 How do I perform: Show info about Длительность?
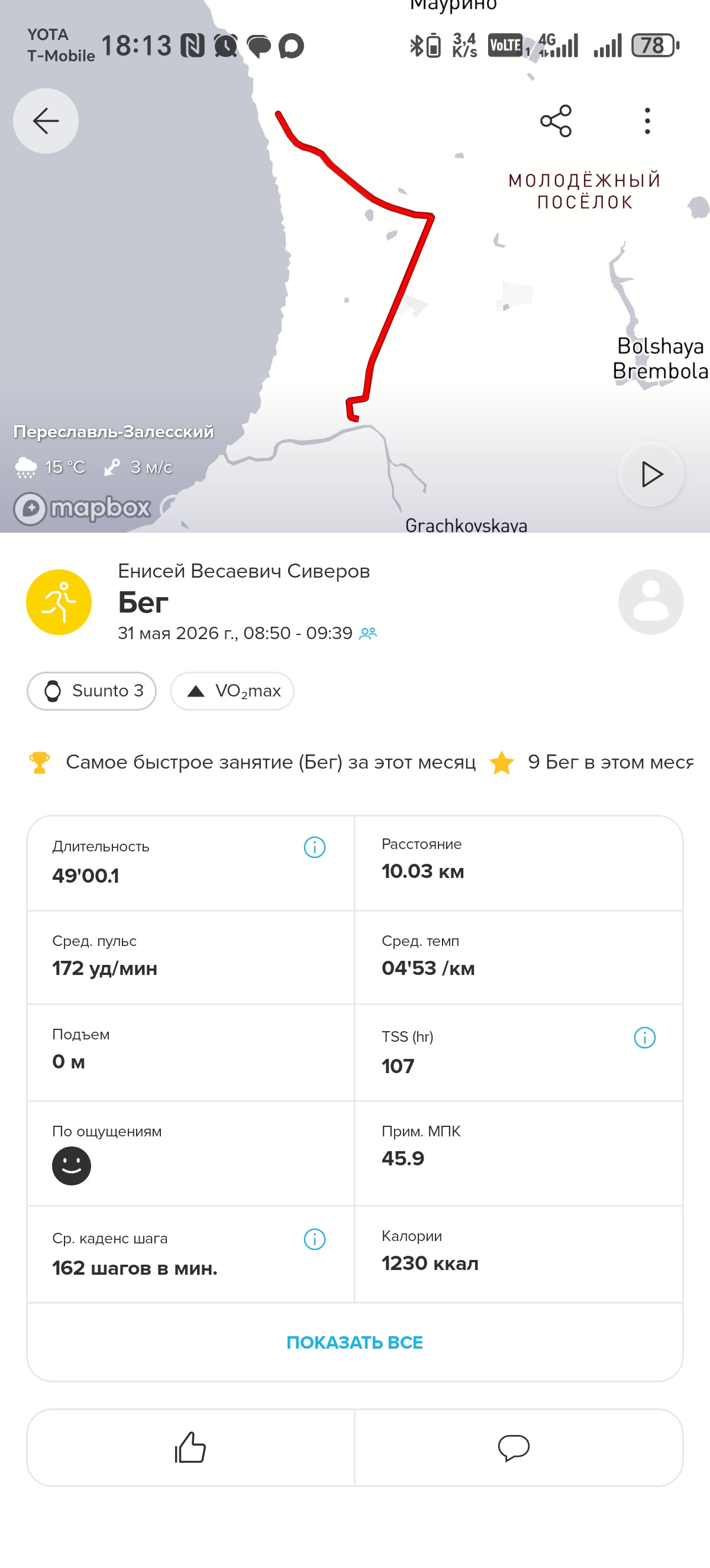315,847
